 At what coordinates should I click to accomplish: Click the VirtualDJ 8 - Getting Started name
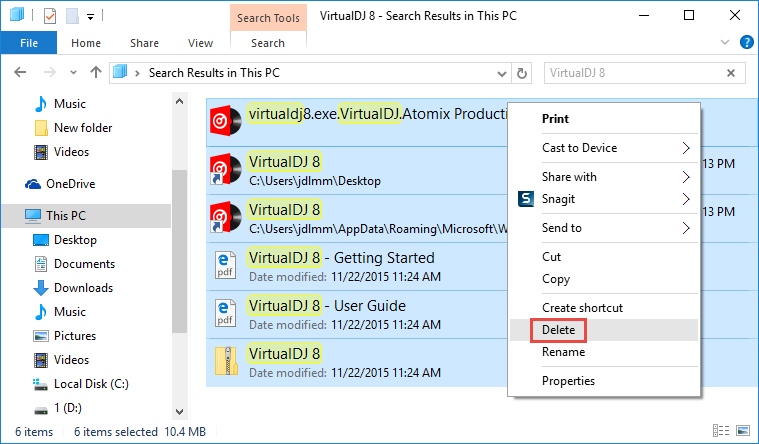341,258
